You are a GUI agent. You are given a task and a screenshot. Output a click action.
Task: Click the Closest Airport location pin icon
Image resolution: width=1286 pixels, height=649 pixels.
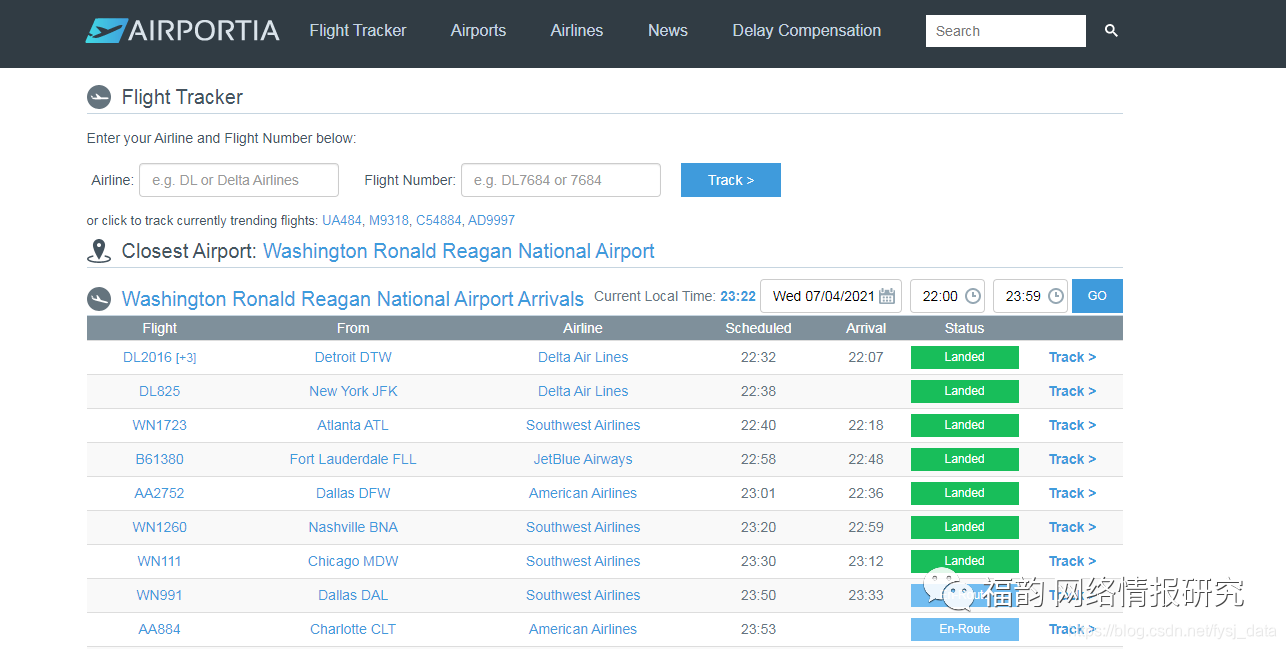click(x=99, y=251)
